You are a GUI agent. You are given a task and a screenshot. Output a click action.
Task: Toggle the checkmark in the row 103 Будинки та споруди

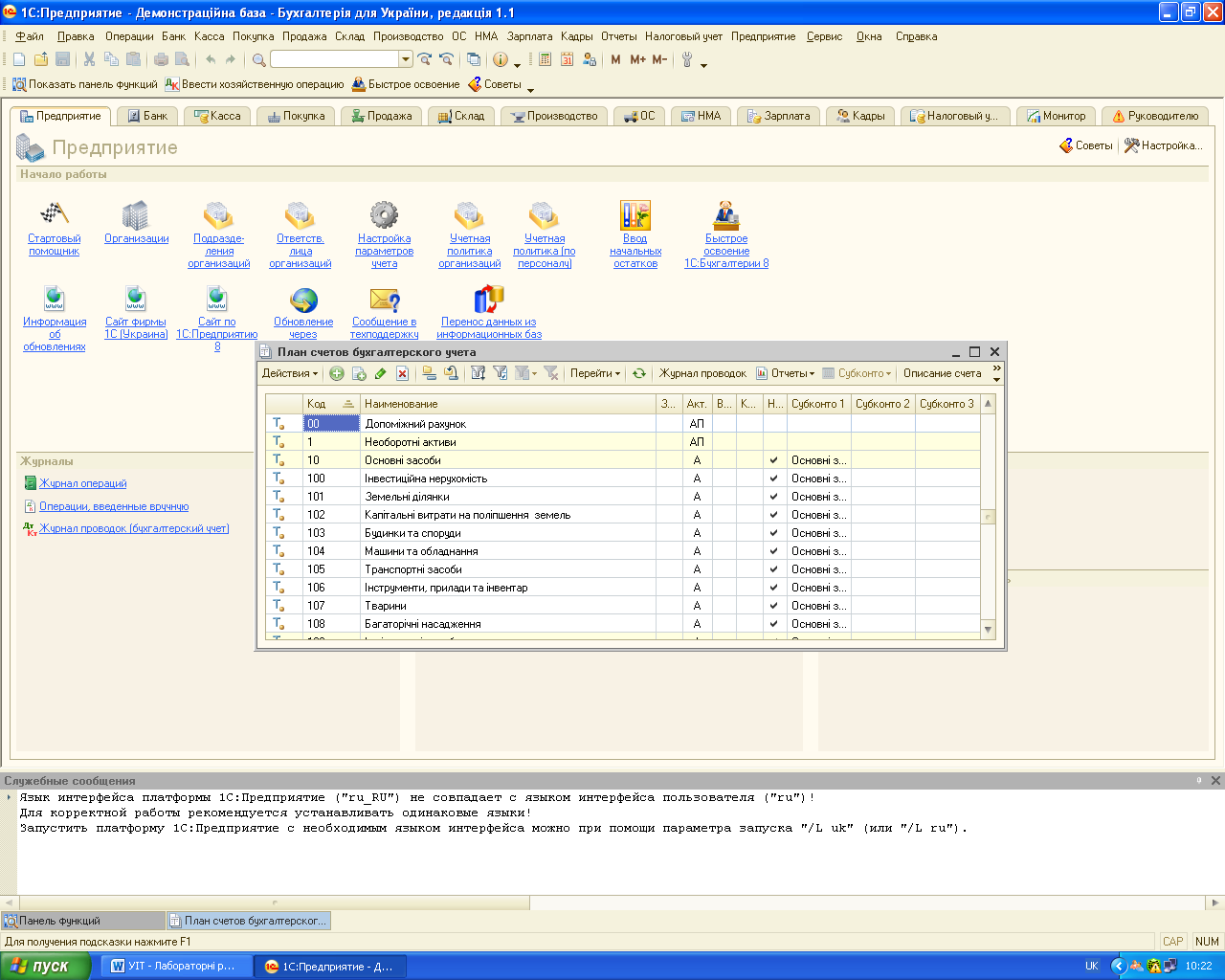pos(773,533)
